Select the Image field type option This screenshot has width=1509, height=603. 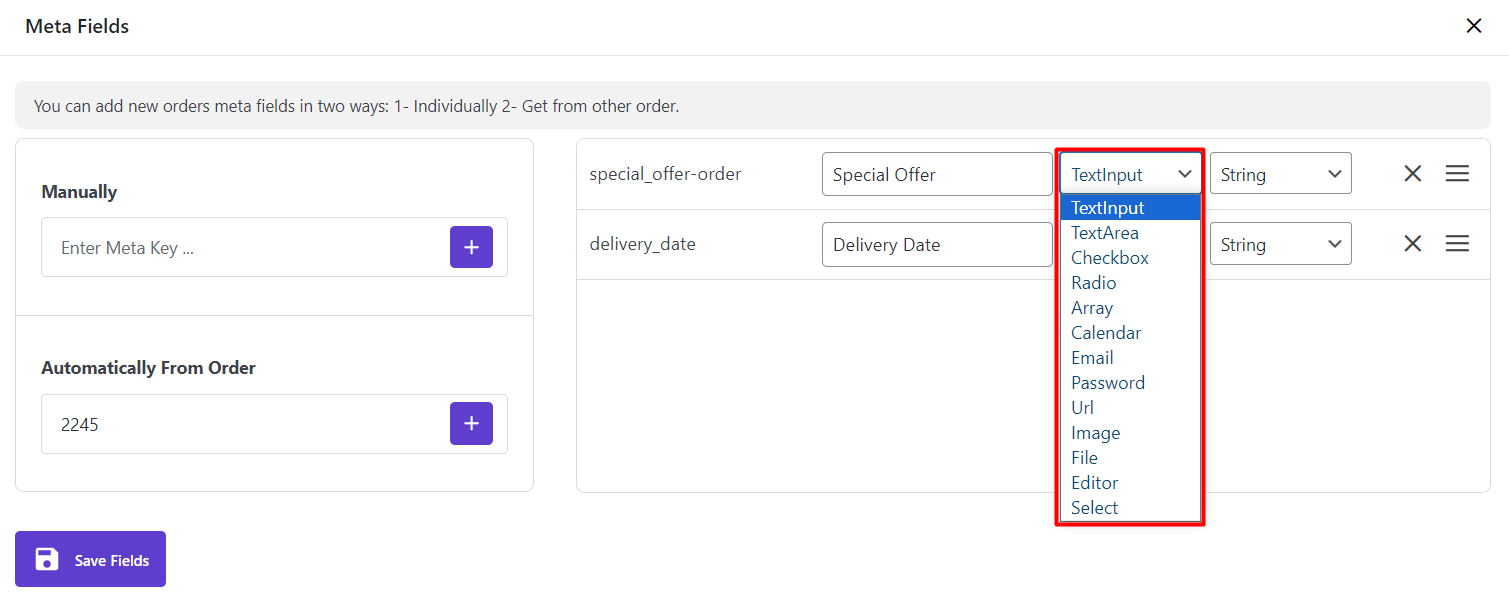[x=1096, y=433]
